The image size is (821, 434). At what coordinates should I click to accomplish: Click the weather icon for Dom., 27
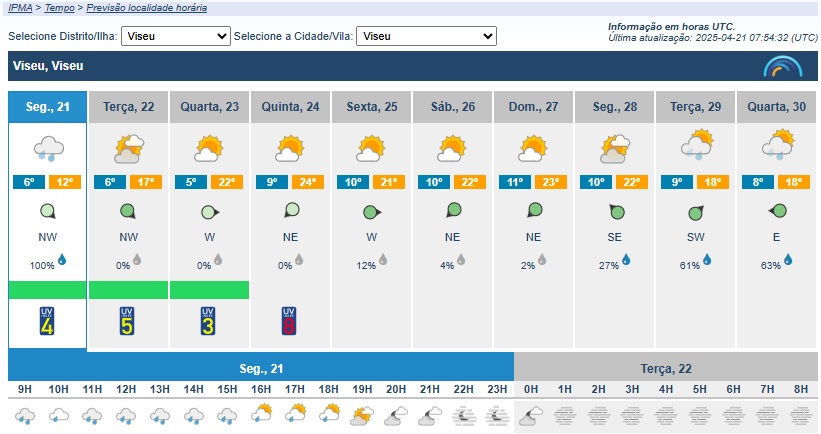pos(533,149)
